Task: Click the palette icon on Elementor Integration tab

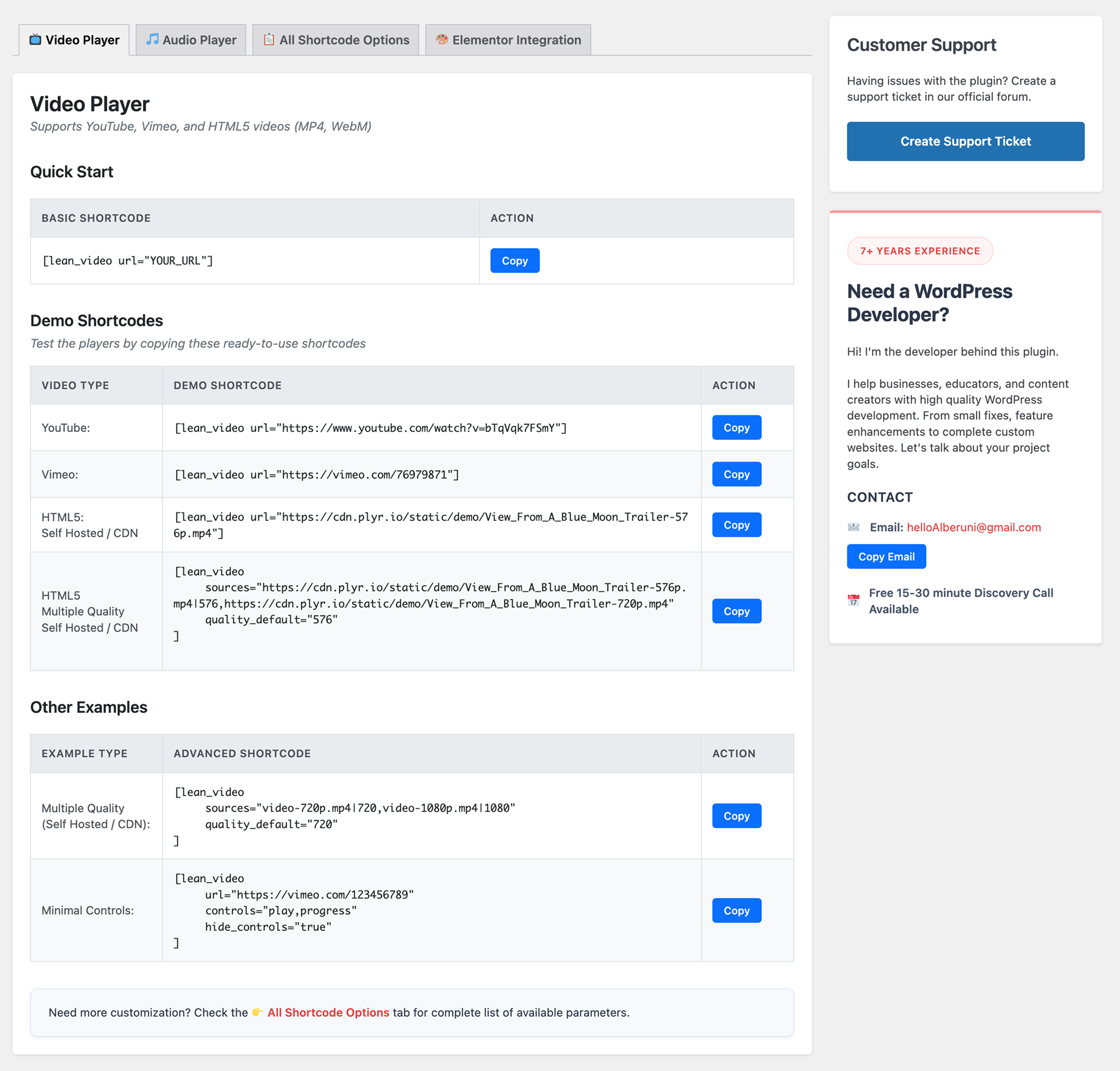Action: click(442, 39)
